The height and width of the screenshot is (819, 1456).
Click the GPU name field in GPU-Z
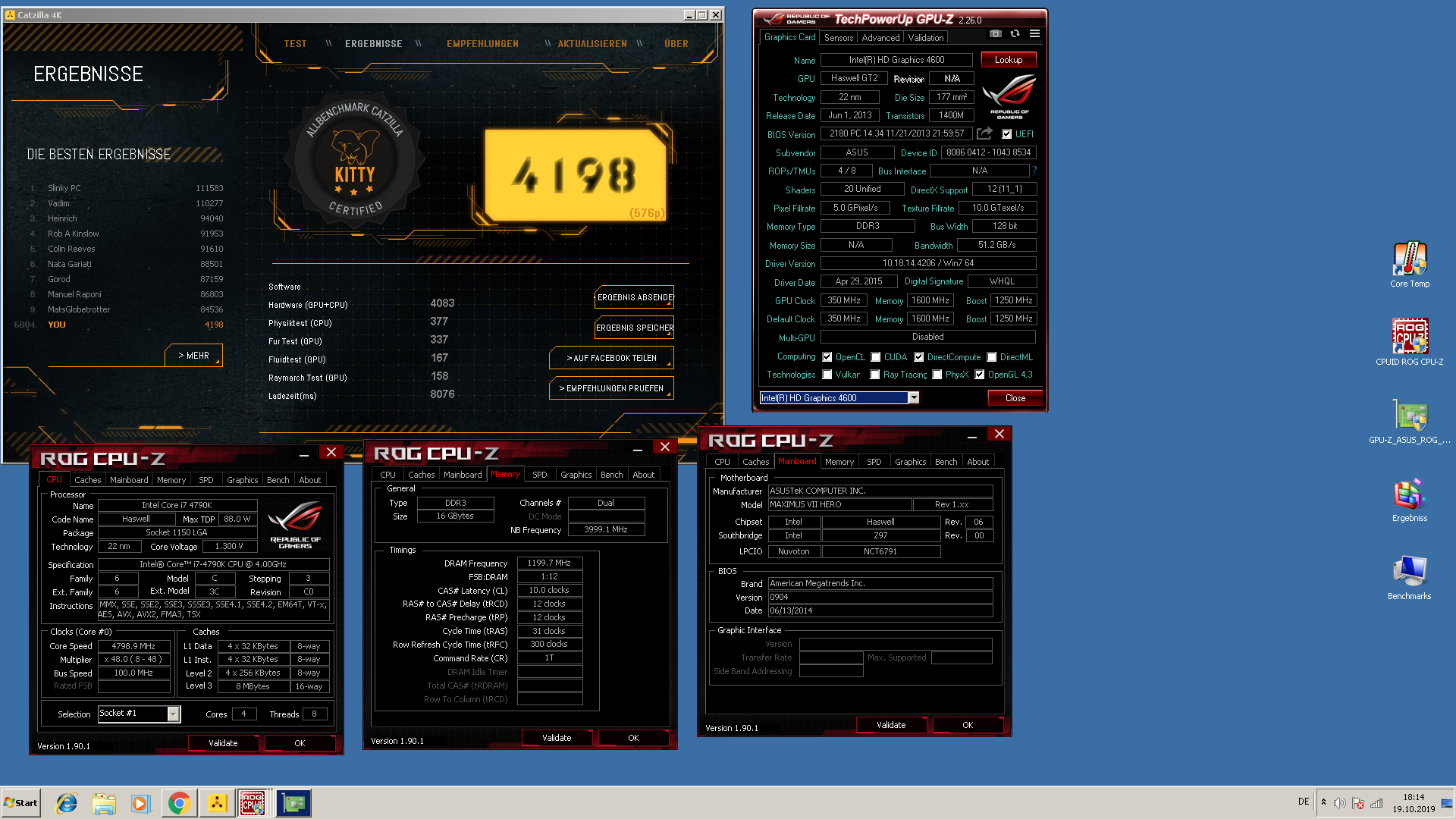[x=896, y=60]
